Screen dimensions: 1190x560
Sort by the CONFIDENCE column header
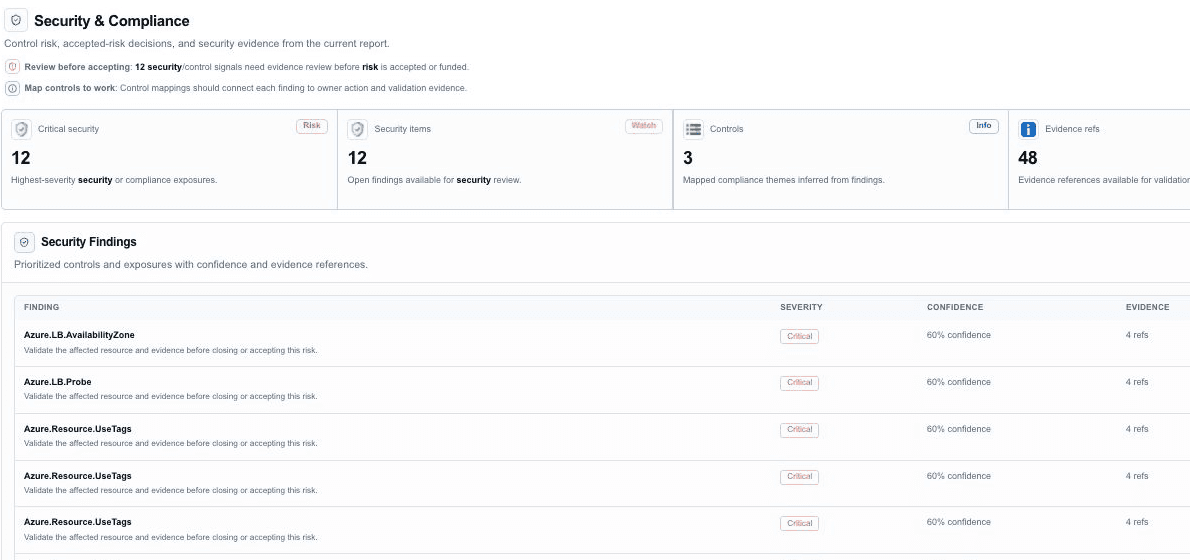pyautogui.click(x=955, y=307)
